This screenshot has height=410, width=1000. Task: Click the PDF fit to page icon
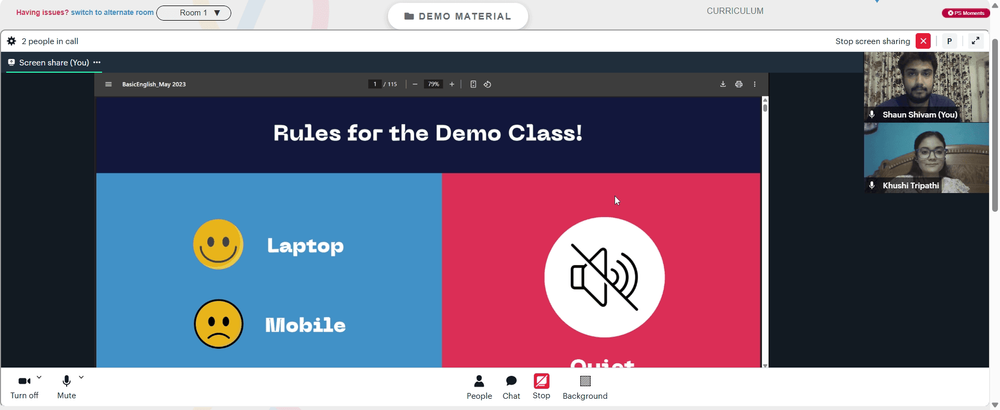coord(473,84)
